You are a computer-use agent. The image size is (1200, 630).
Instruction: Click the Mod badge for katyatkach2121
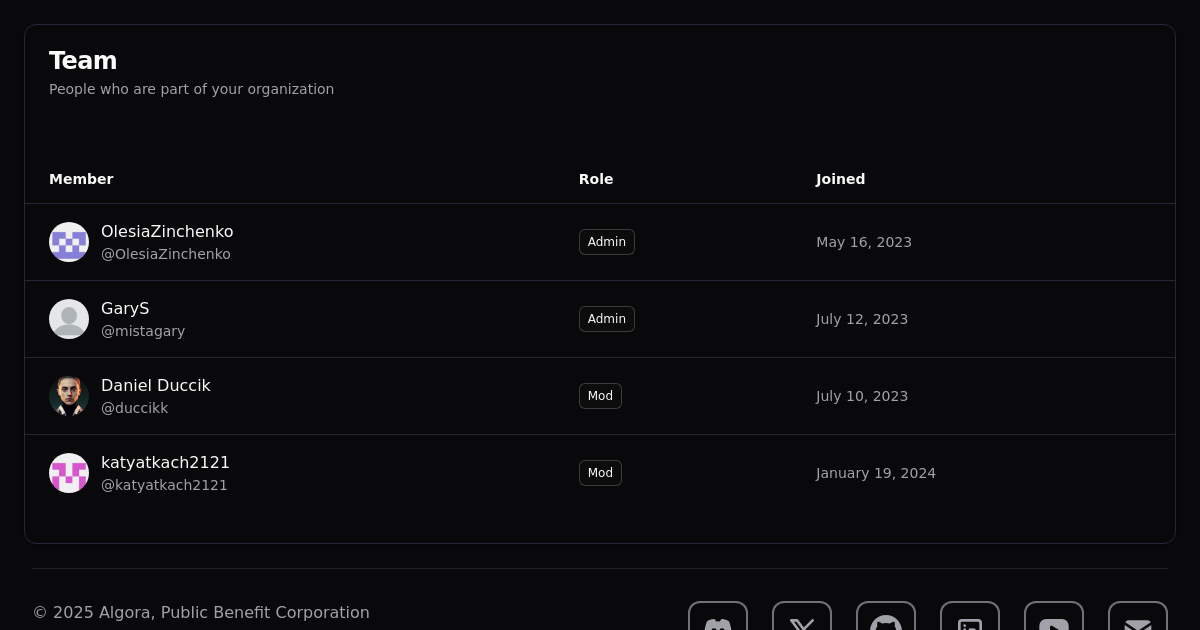point(600,473)
